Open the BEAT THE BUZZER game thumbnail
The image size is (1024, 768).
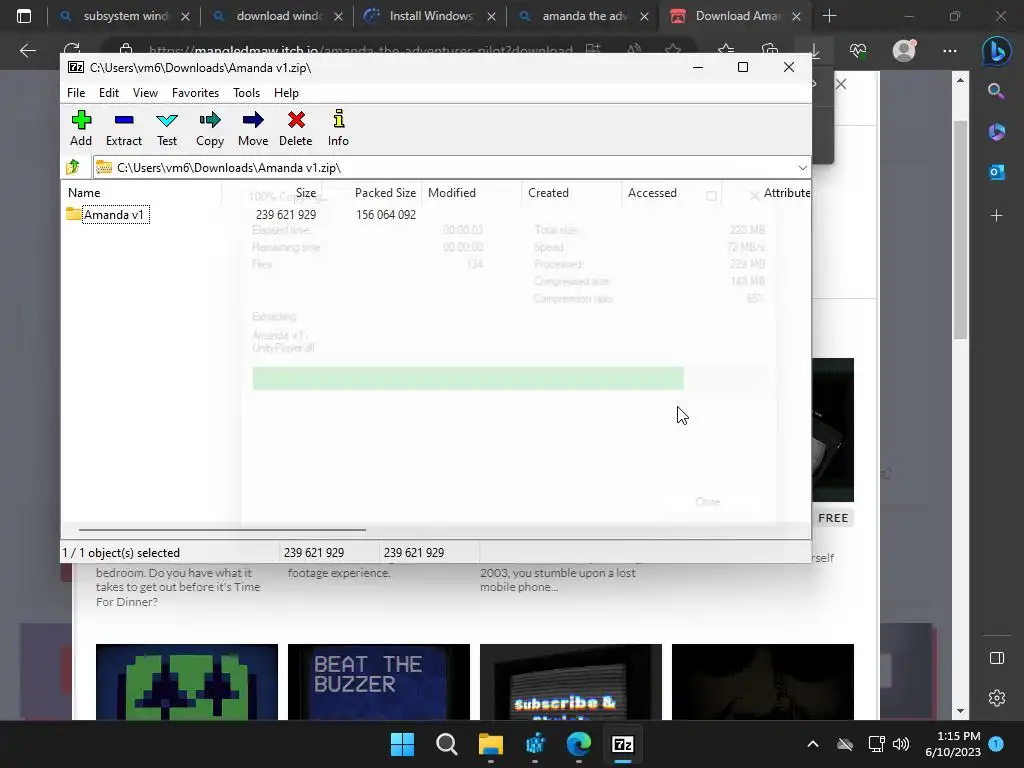(x=379, y=682)
